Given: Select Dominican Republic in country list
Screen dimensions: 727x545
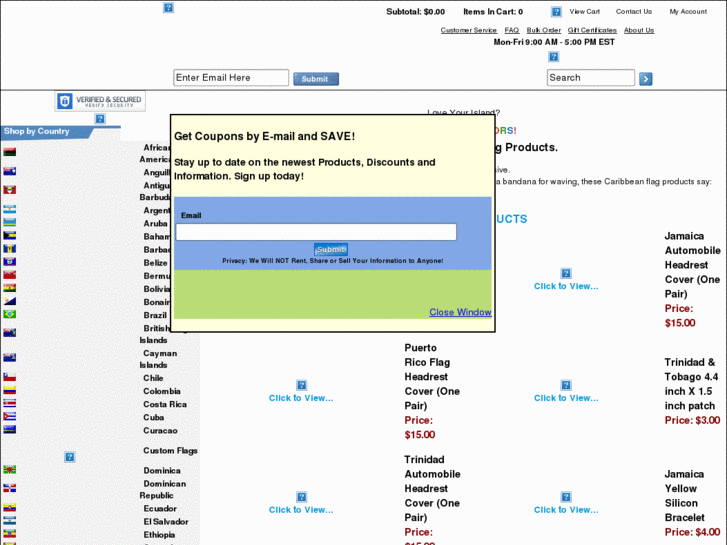Looking at the screenshot, I should pyautogui.click(x=163, y=489).
